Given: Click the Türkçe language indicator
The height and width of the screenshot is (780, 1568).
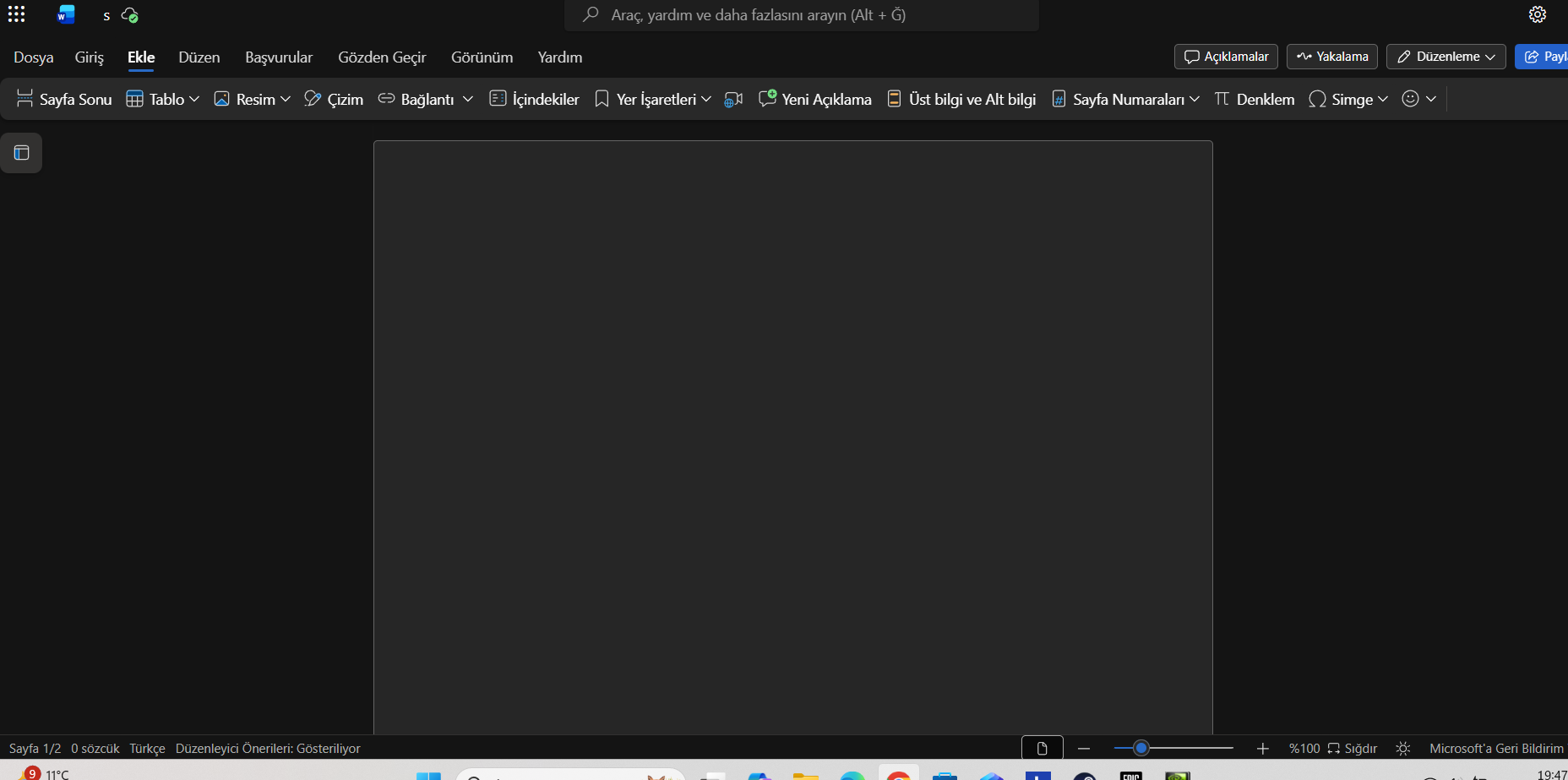Looking at the screenshot, I should pos(147,749).
